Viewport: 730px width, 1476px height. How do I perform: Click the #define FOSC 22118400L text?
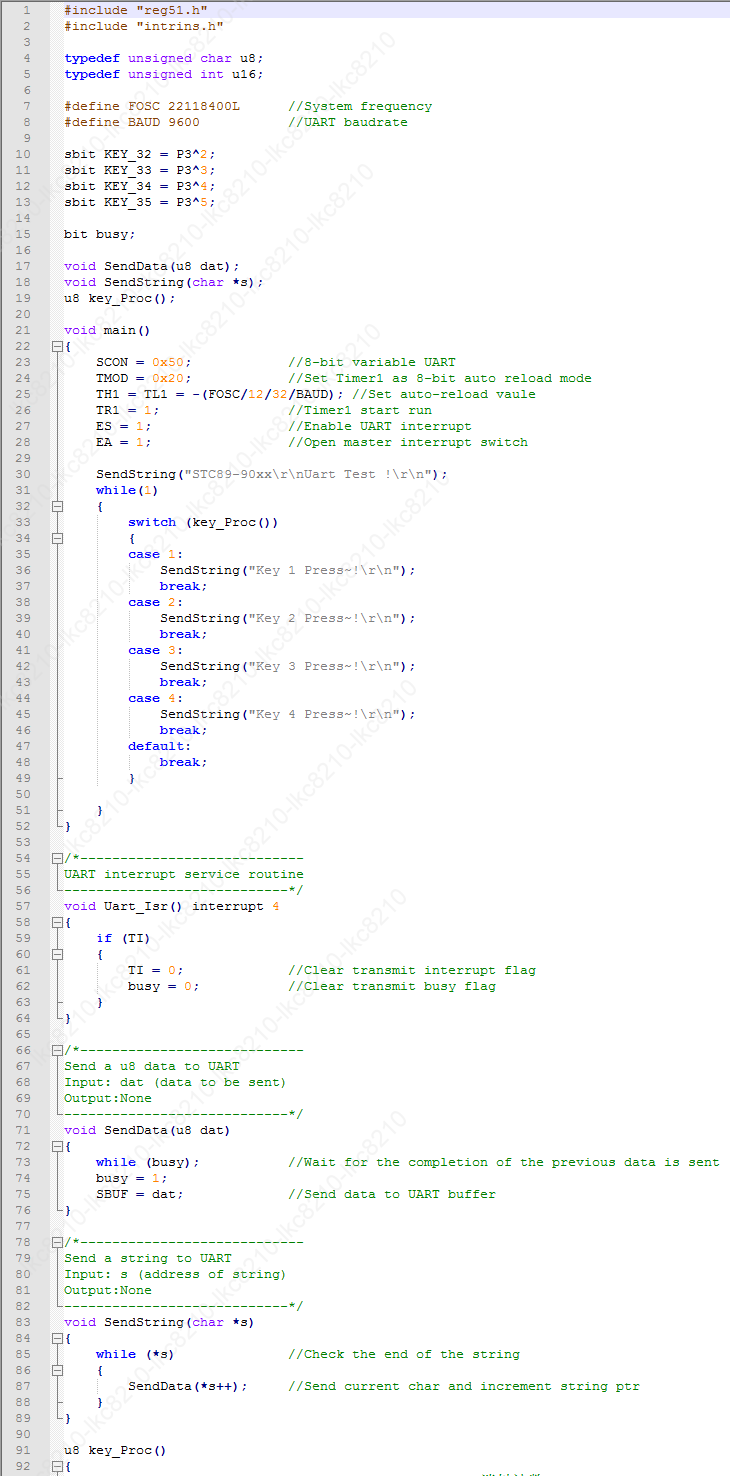point(152,106)
